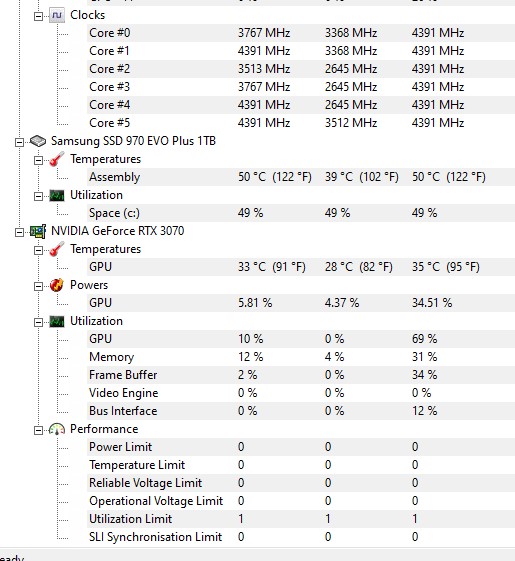Select the Core #0 clock row
The width and height of the screenshot is (515, 561).
coord(301,33)
